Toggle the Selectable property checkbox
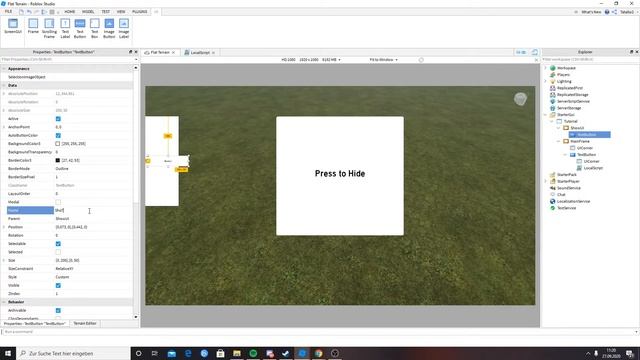The width and height of the screenshot is (640, 360). pos(58,244)
